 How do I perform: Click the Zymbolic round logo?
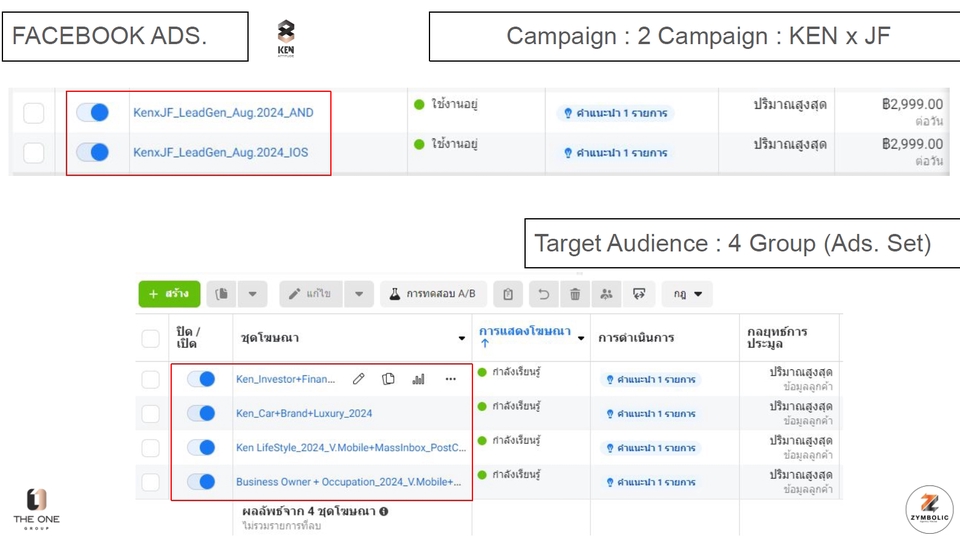coord(929,509)
